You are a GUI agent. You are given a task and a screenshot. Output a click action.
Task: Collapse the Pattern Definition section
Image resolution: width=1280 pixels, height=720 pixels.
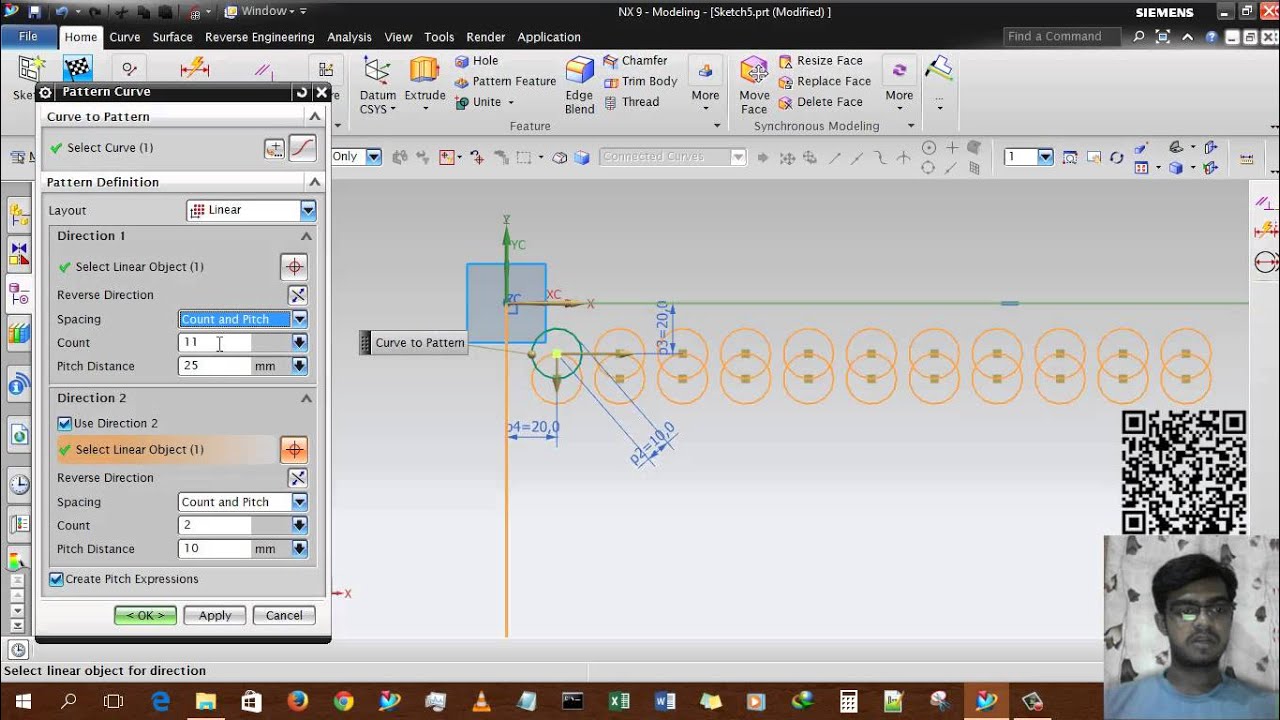314,182
